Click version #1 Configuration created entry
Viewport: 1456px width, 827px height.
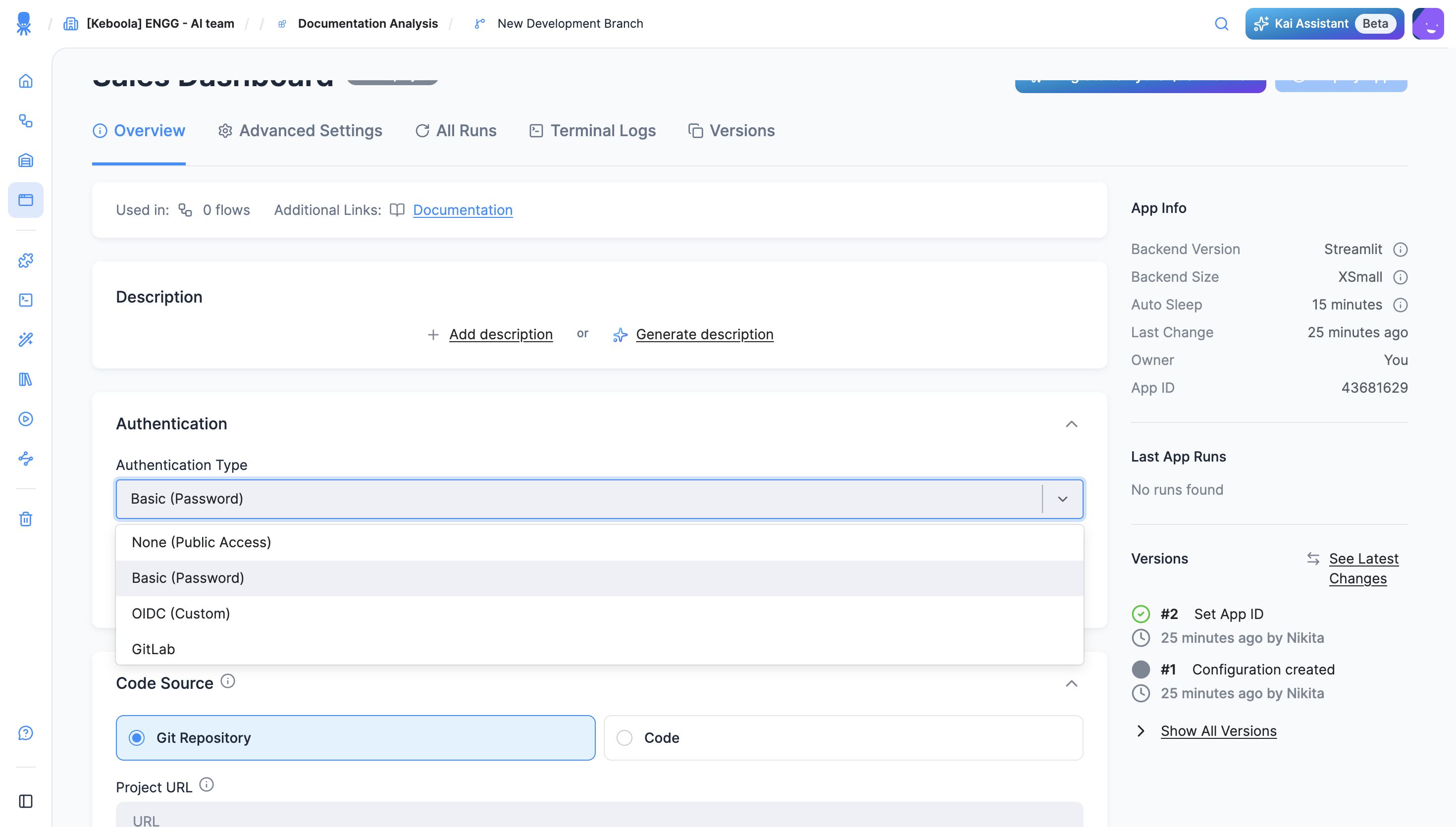pyautogui.click(x=1248, y=670)
